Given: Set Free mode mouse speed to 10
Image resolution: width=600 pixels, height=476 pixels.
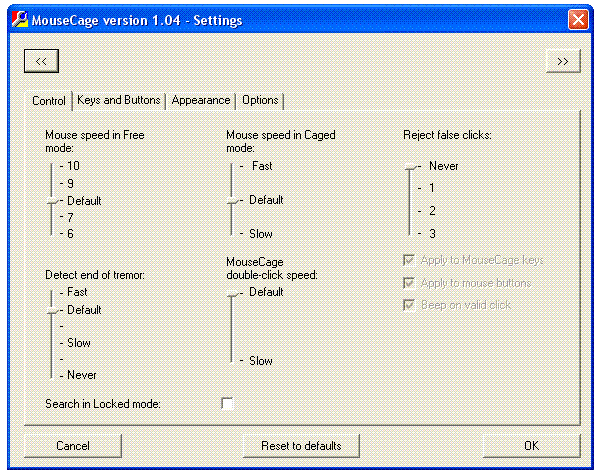Looking at the screenshot, I should 73,166.
